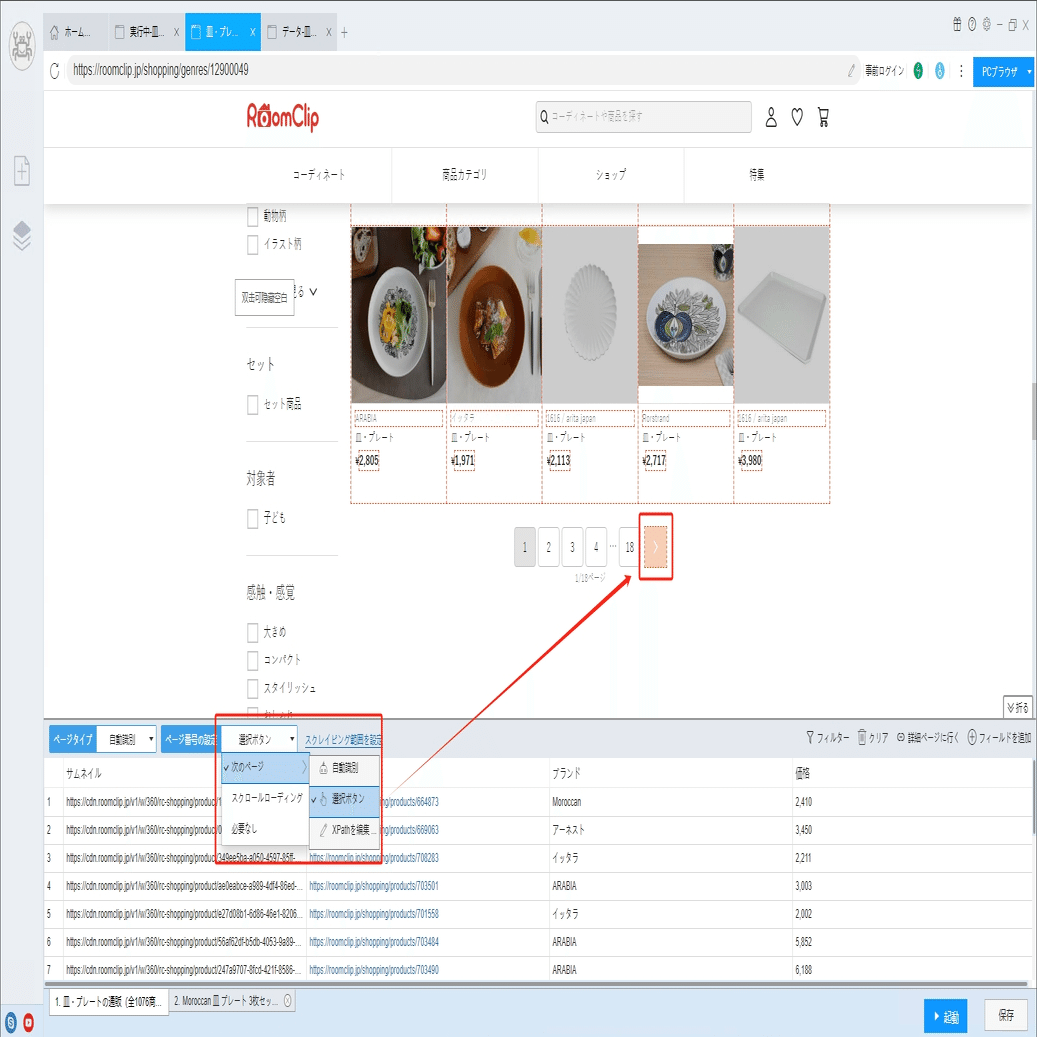
Task: Collapse the data panel with 折る button
Action: tap(1018, 708)
